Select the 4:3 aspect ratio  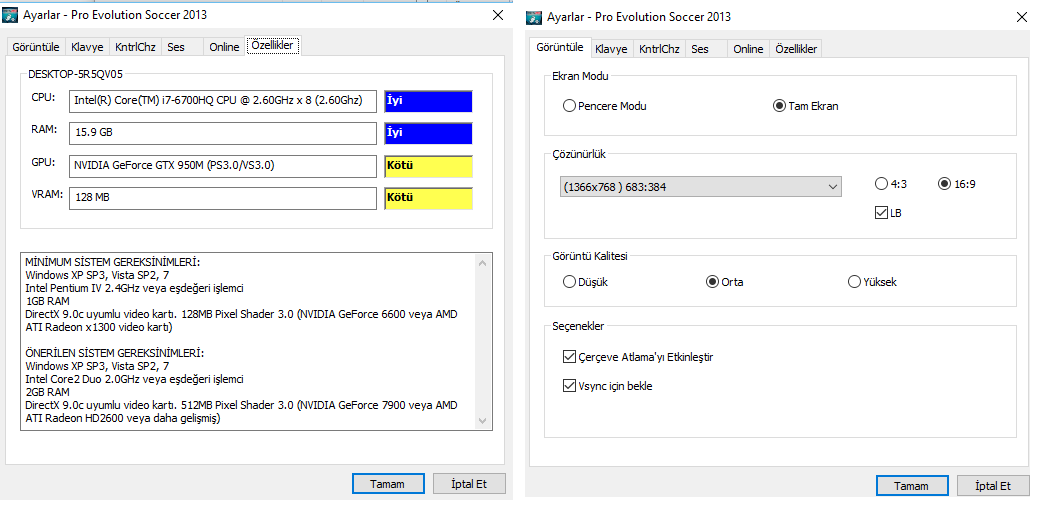coord(881,184)
